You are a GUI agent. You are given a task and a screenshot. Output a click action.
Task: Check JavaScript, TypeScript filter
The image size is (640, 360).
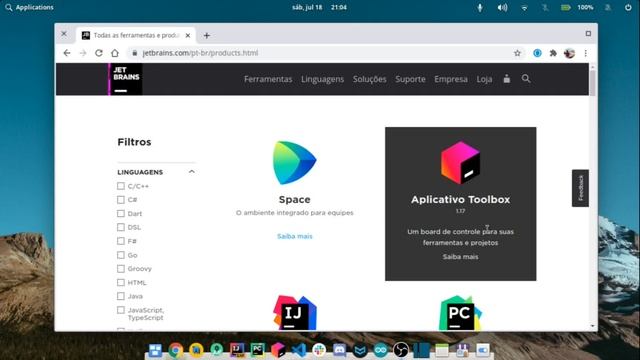121,310
